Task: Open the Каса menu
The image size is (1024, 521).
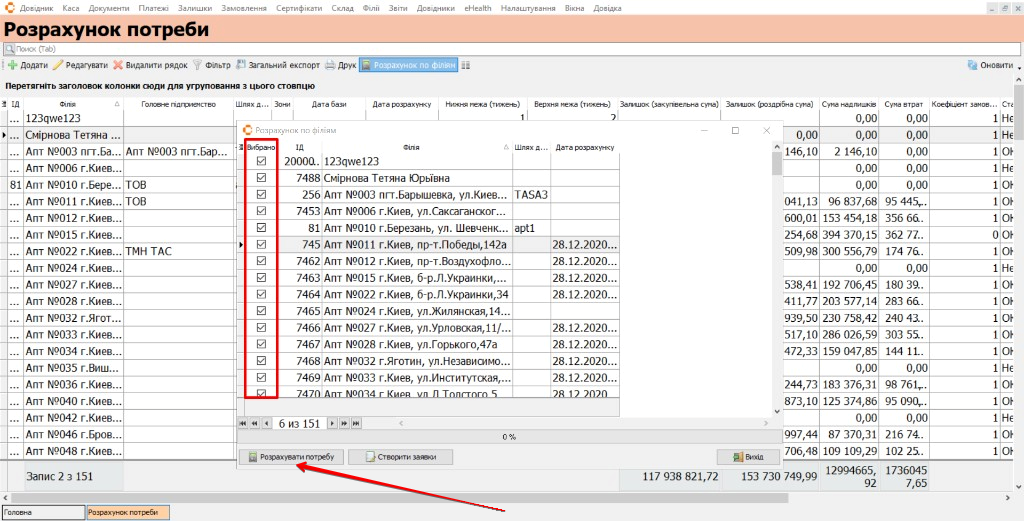Action: (71, 8)
